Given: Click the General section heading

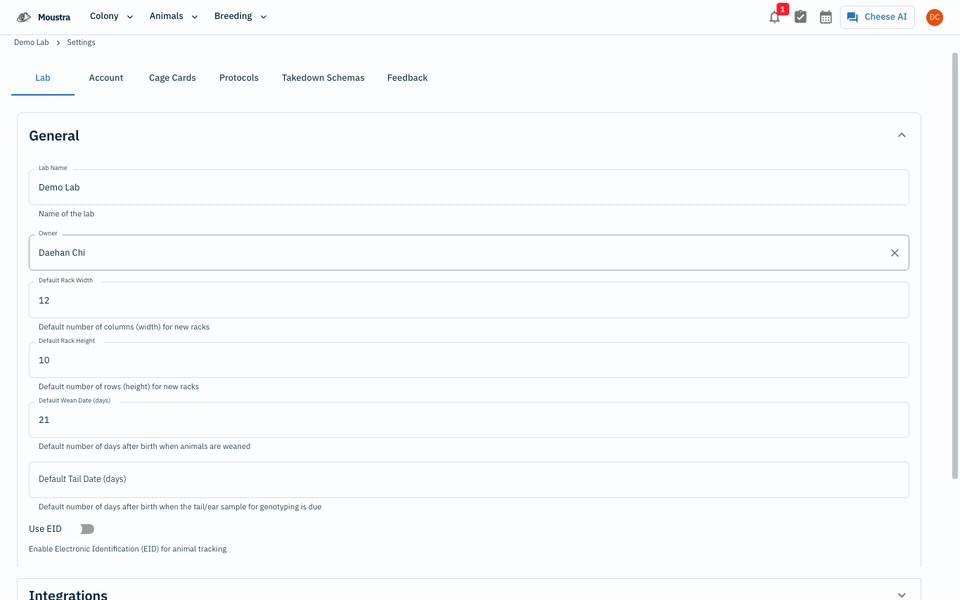Looking at the screenshot, I should (x=54, y=136).
